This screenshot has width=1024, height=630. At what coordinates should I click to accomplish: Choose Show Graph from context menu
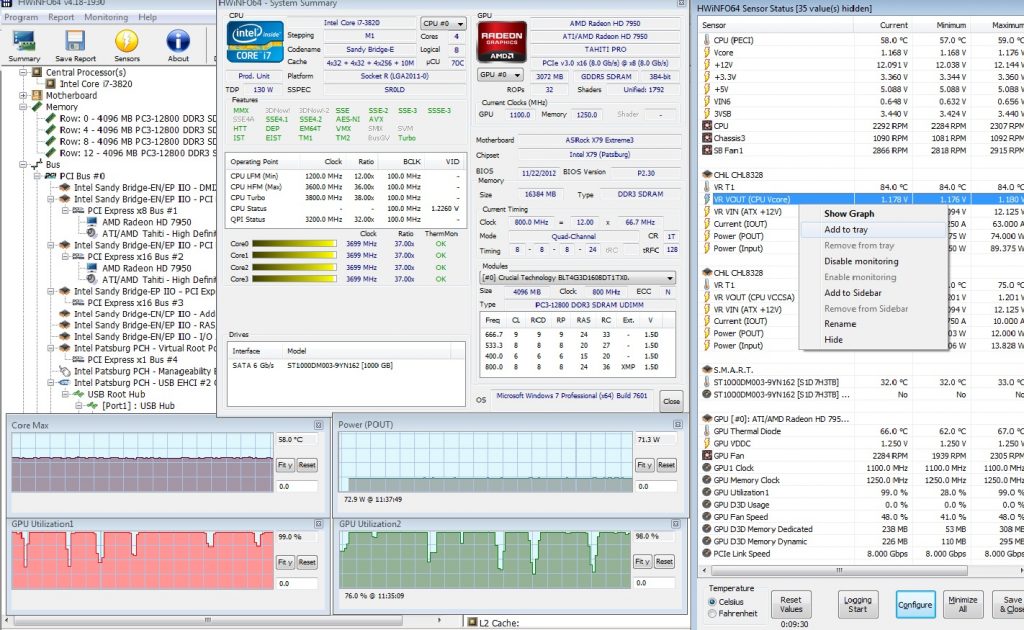874,213
